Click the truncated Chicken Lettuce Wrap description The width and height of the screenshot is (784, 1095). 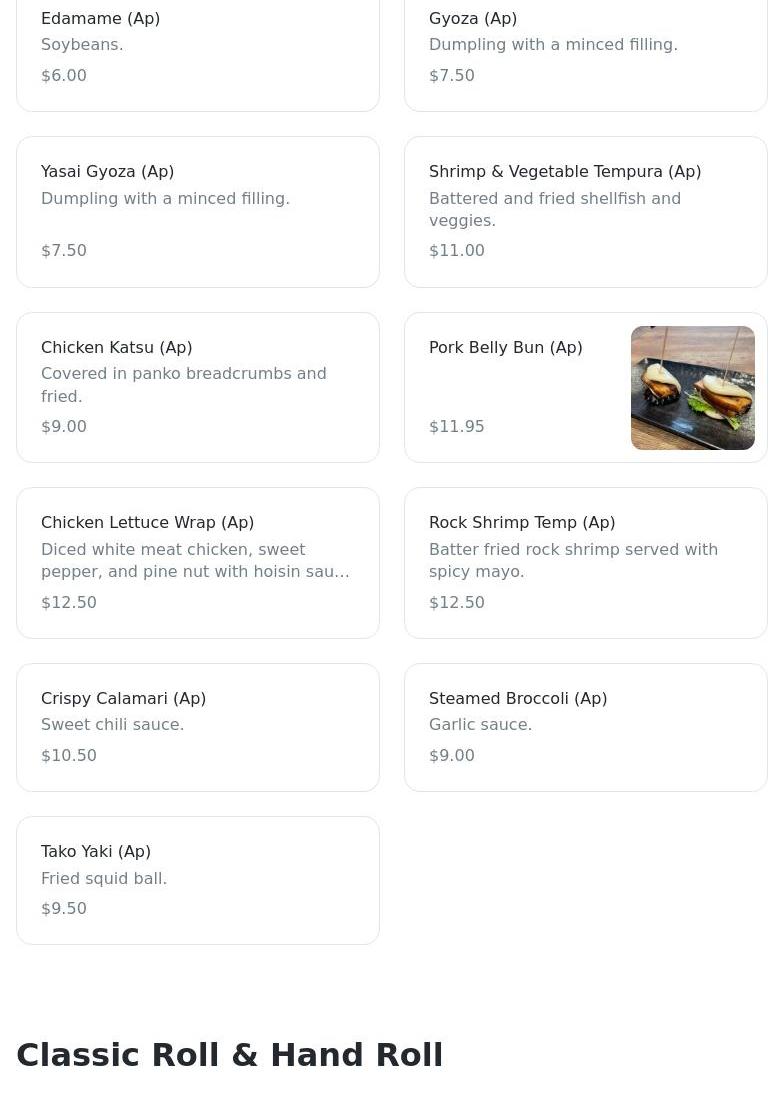[x=195, y=560]
